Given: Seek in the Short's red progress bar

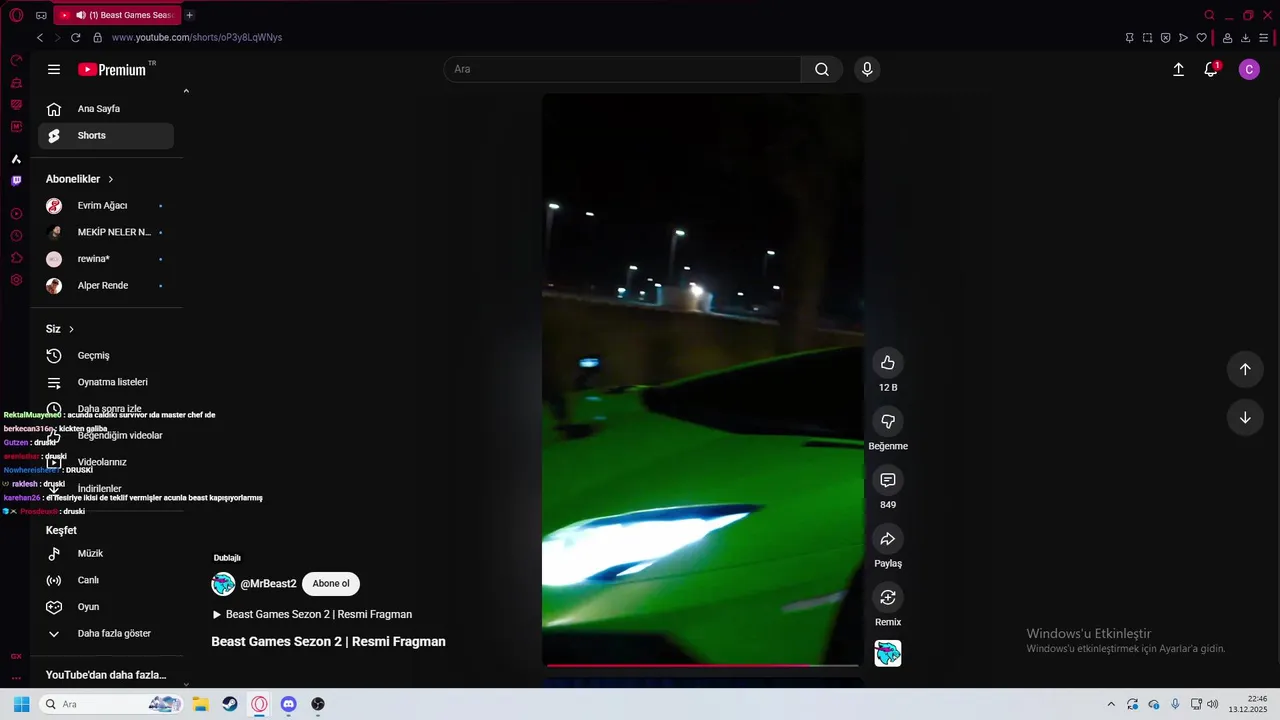Looking at the screenshot, I should [702, 665].
